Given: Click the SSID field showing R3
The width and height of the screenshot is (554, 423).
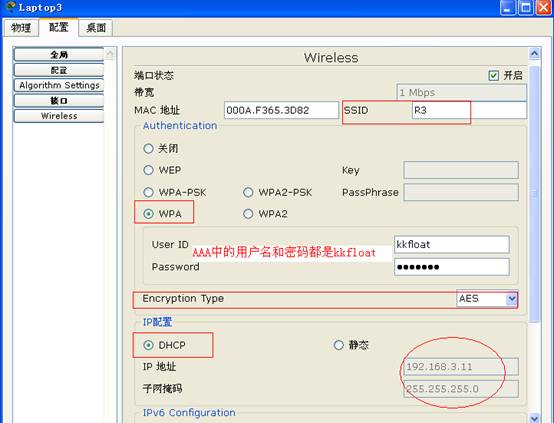Looking at the screenshot, I should click(469, 110).
